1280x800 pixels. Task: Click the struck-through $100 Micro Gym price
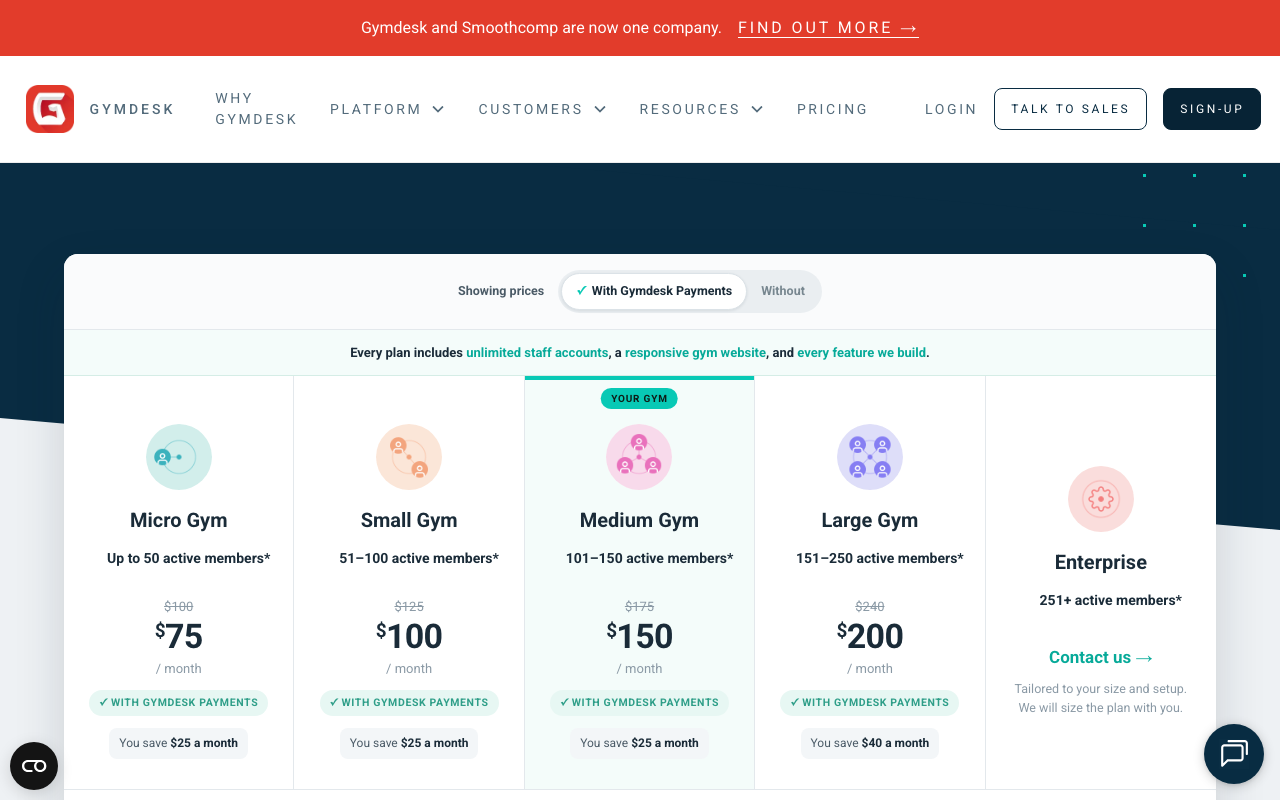(x=179, y=606)
